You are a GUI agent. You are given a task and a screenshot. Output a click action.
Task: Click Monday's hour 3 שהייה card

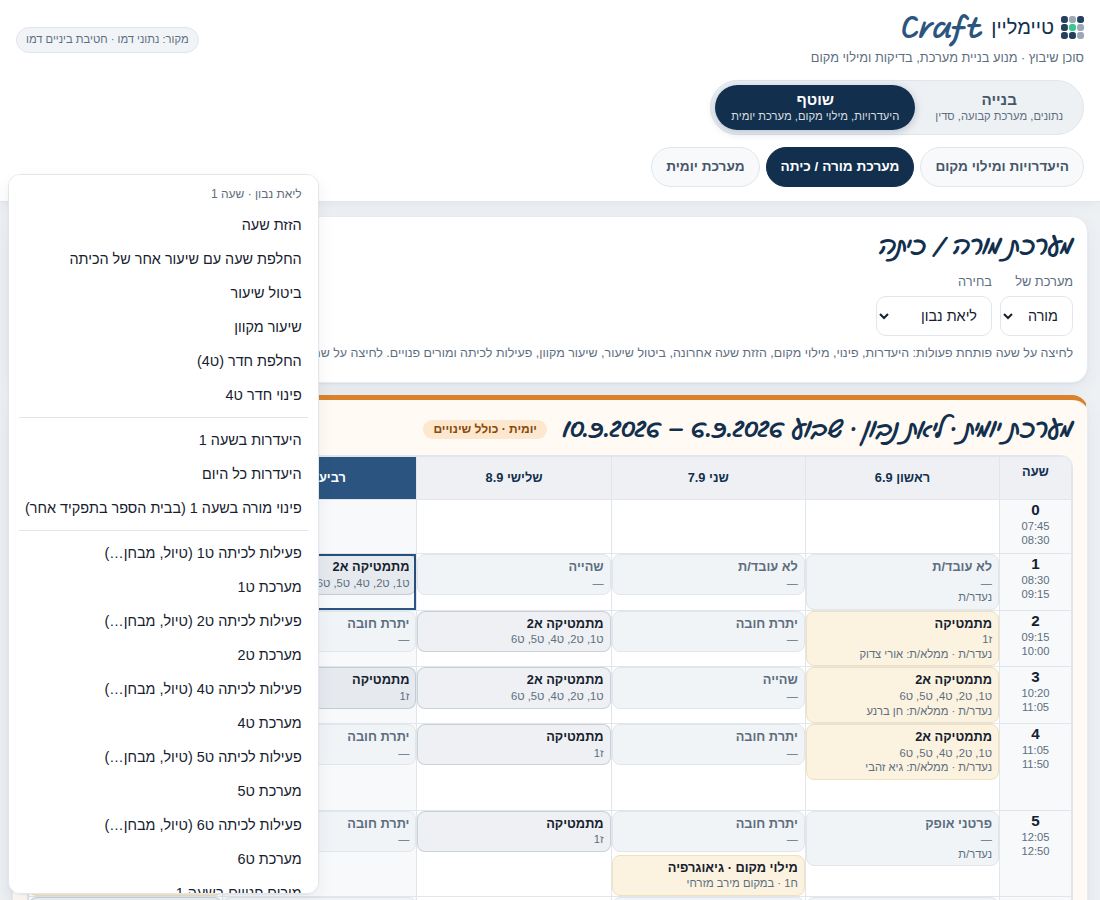[708, 687]
